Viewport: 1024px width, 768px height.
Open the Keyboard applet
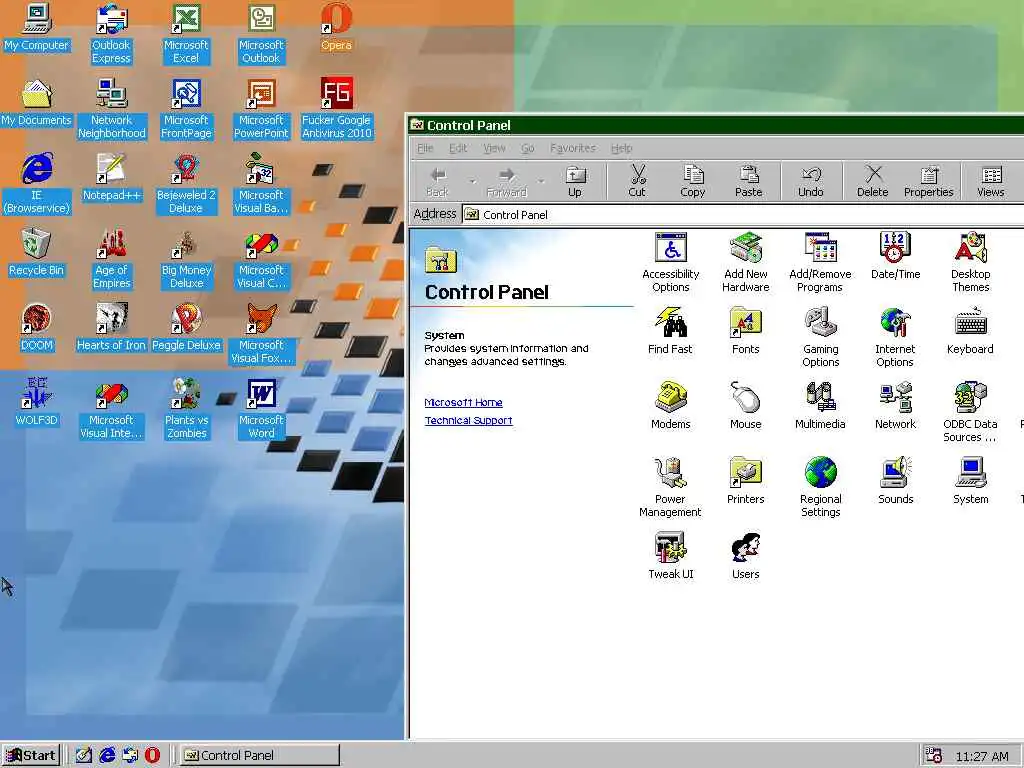[x=970, y=330]
